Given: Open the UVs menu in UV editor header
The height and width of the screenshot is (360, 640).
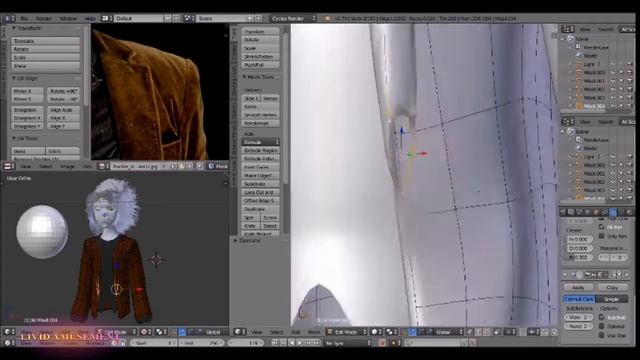Looking at the screenshot, I should pos(87,167).
